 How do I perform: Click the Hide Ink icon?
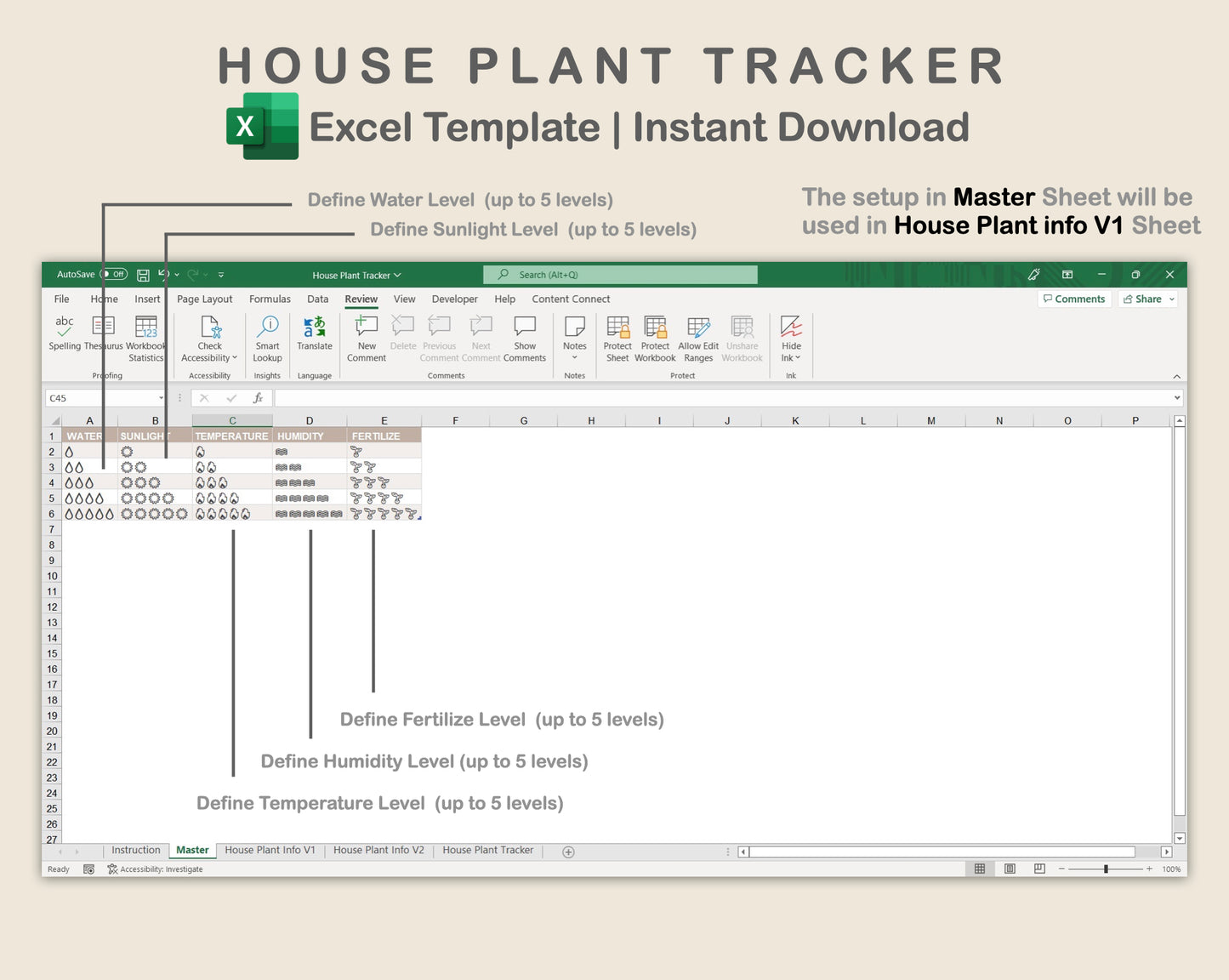tap(792, 327)
